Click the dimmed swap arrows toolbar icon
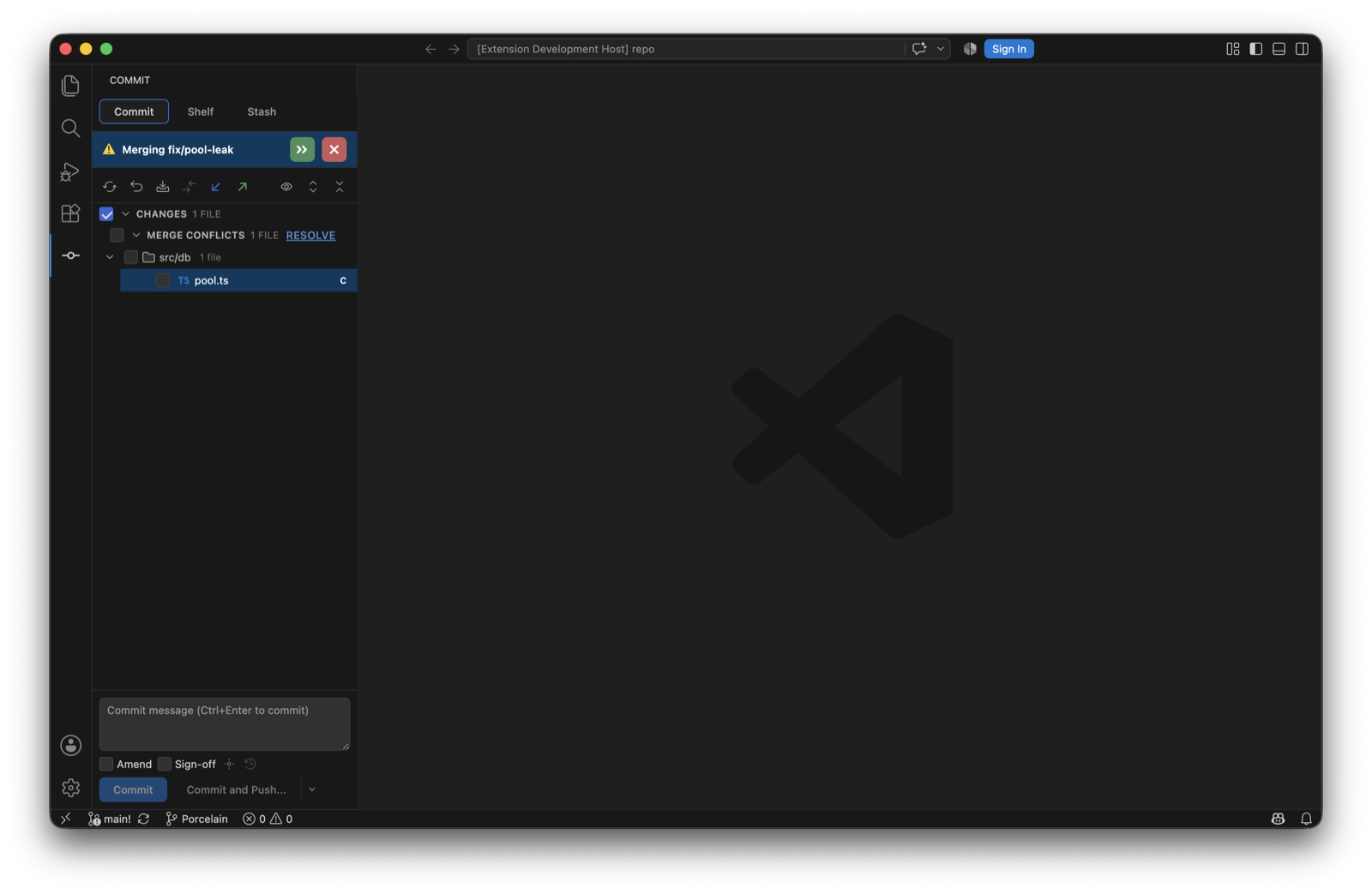The width and height of the screenshot is (1372, 894). pos(190,187)
